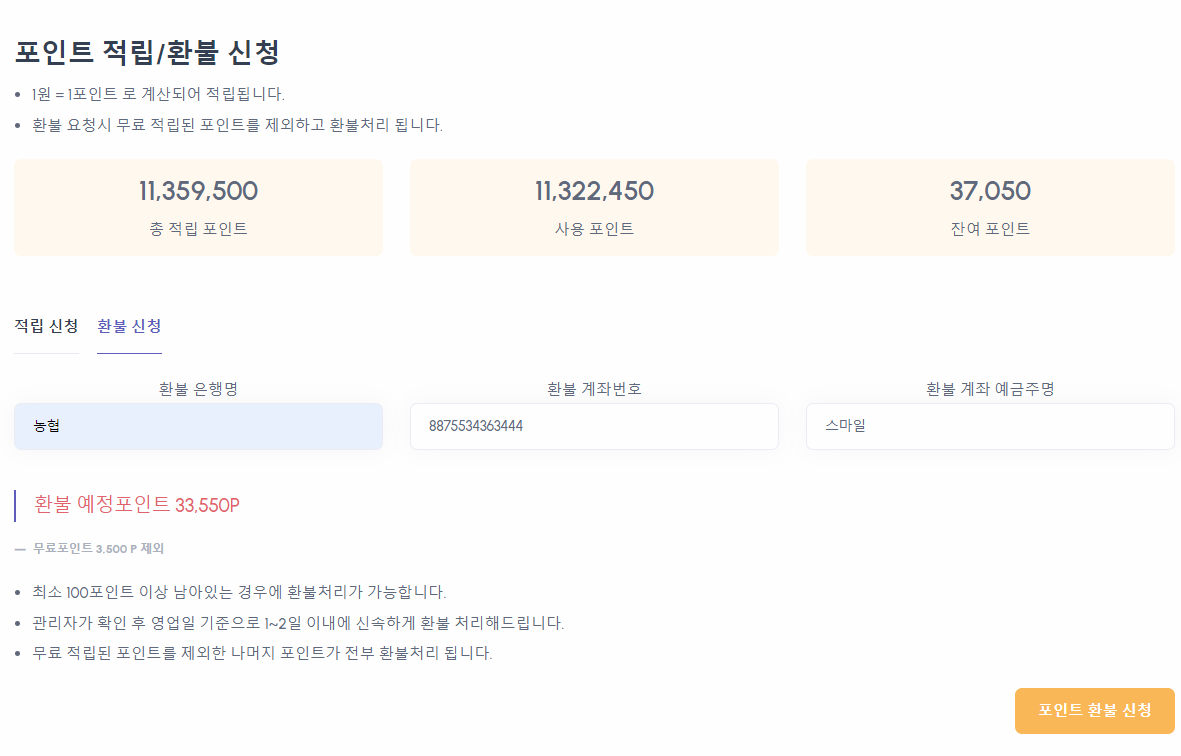This screenshot has width=1181, height=756.
Task: Switch to the 적립 신청 tab
Action: (46, 326)
